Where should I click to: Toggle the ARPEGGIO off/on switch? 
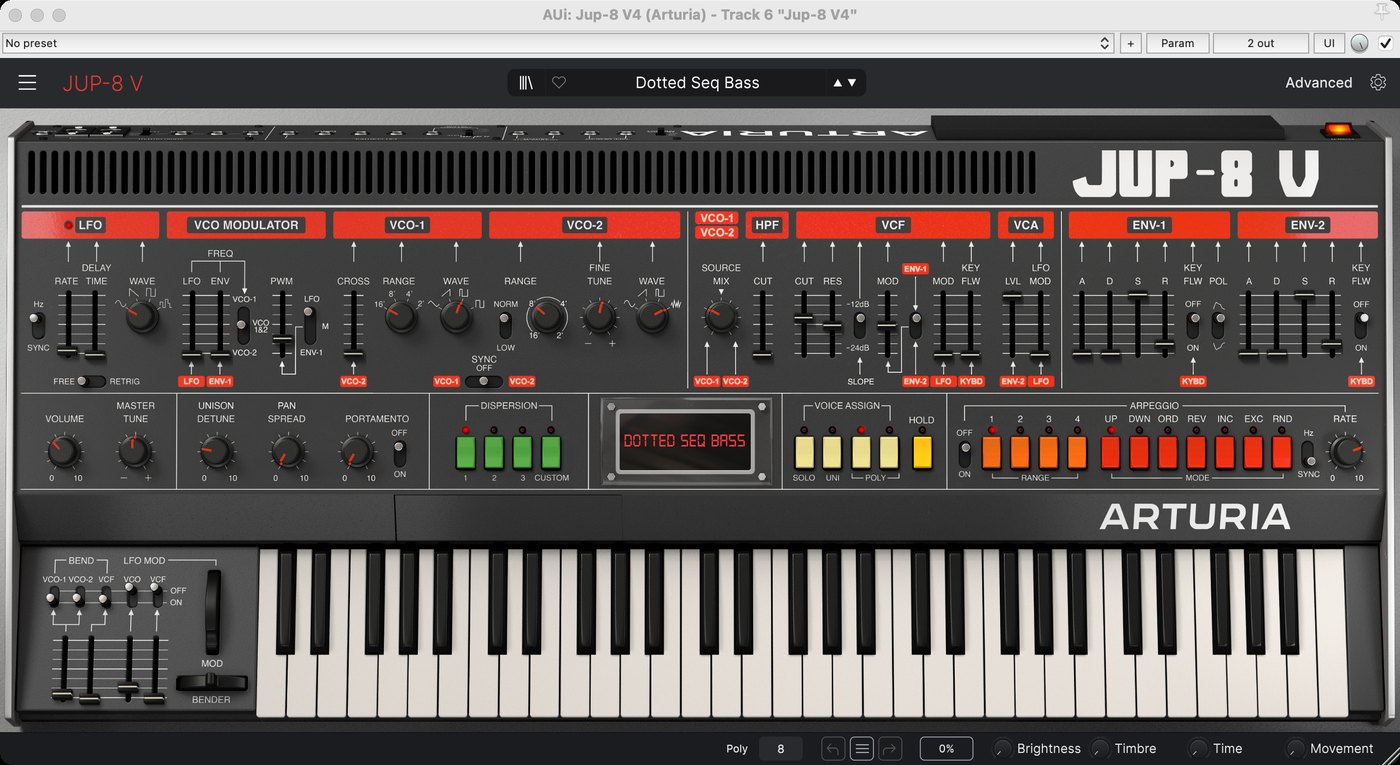[965, 453]
